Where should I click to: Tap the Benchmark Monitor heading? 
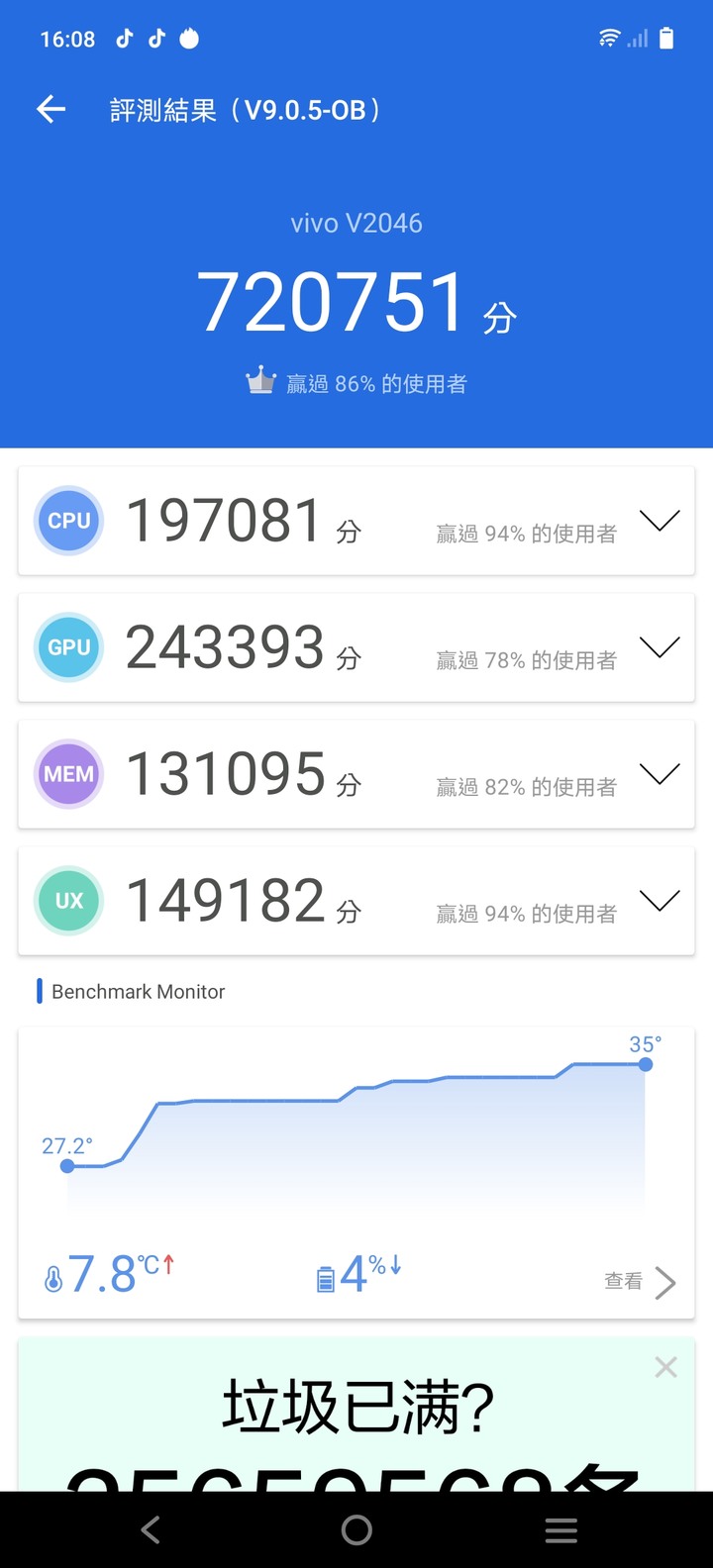coord(139,992)
